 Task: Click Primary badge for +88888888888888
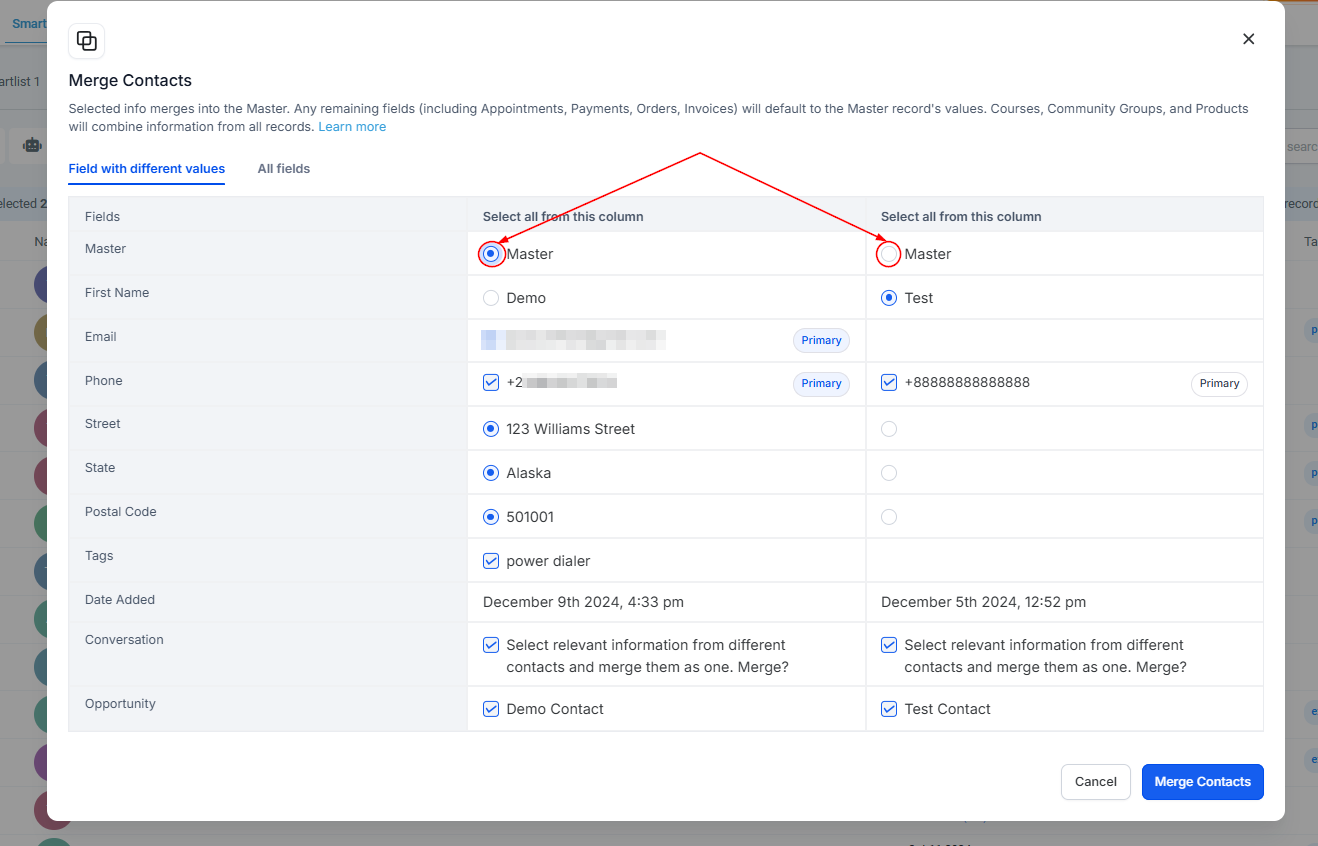(1219, 384)
